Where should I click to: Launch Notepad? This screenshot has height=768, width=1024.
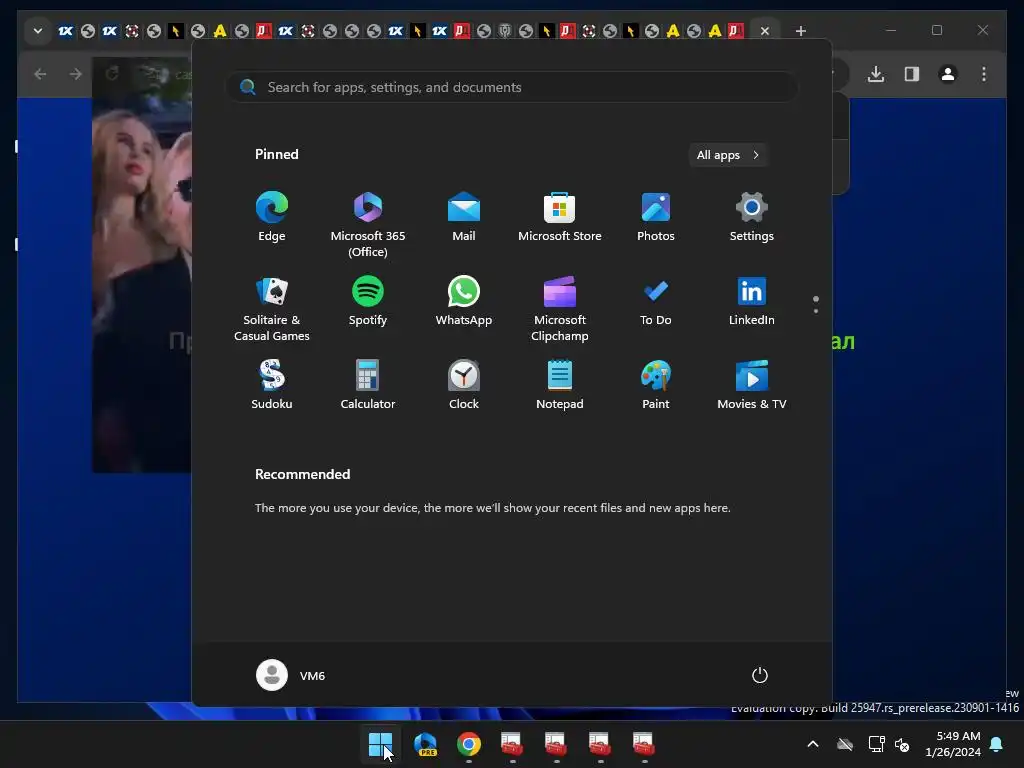[560, 385]
